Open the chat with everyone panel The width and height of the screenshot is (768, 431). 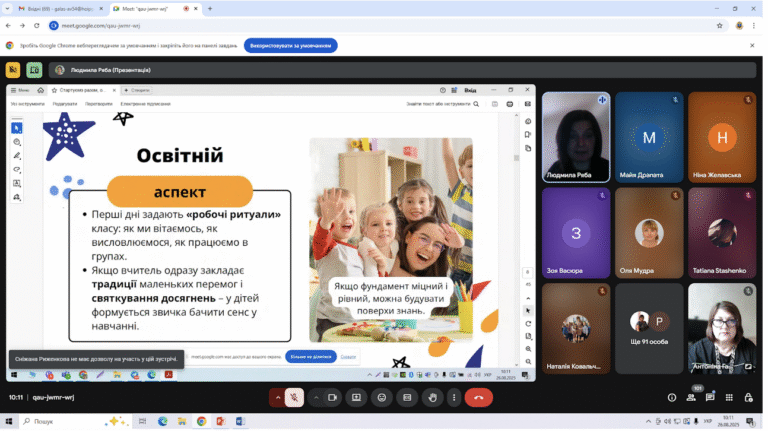[710, 398]
